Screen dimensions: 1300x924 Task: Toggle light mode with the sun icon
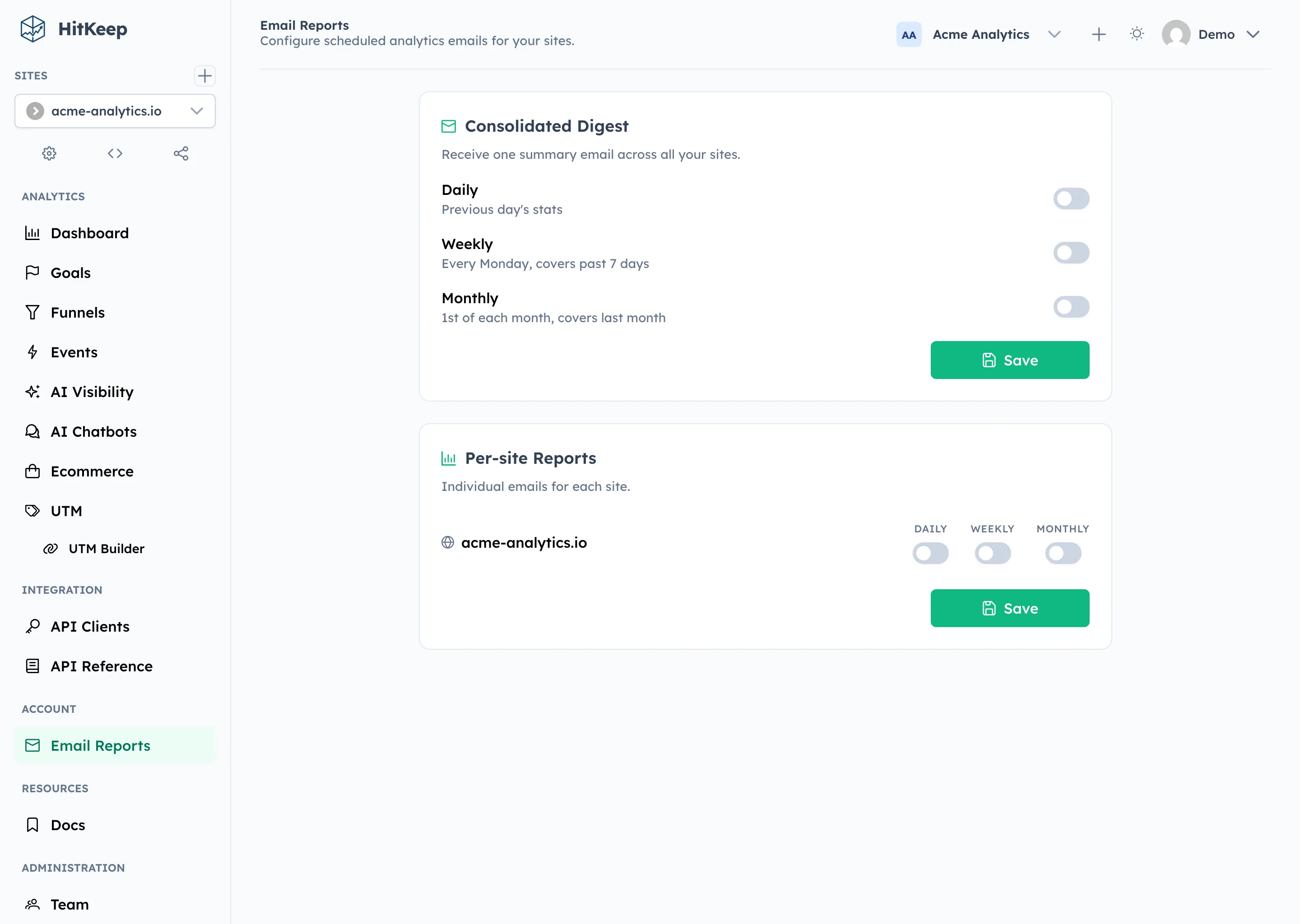[1137, 34]
